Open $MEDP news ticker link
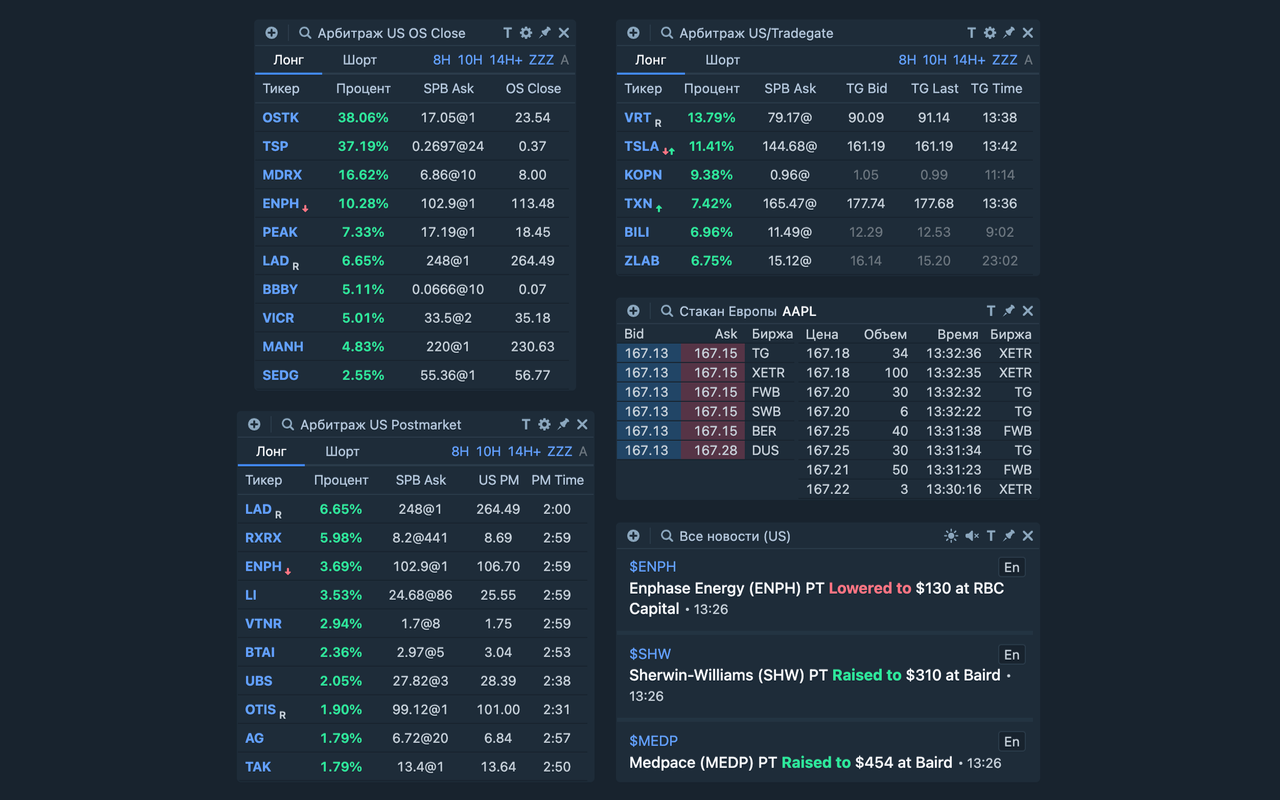The height and width of the screenshot is (800, 1280). click(654, 741)
